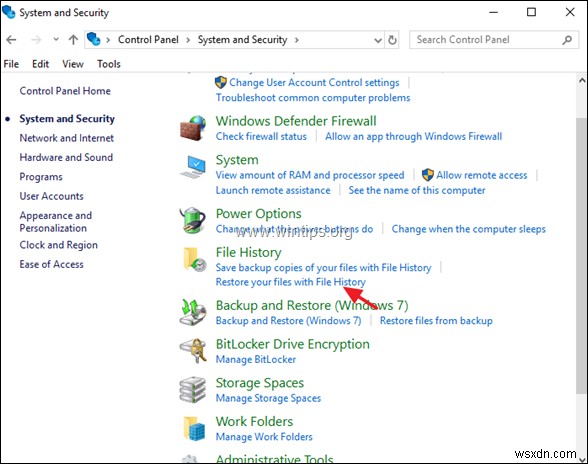Click Change when the computer sleeps
The image size is (588, 464).
[468, 229]
